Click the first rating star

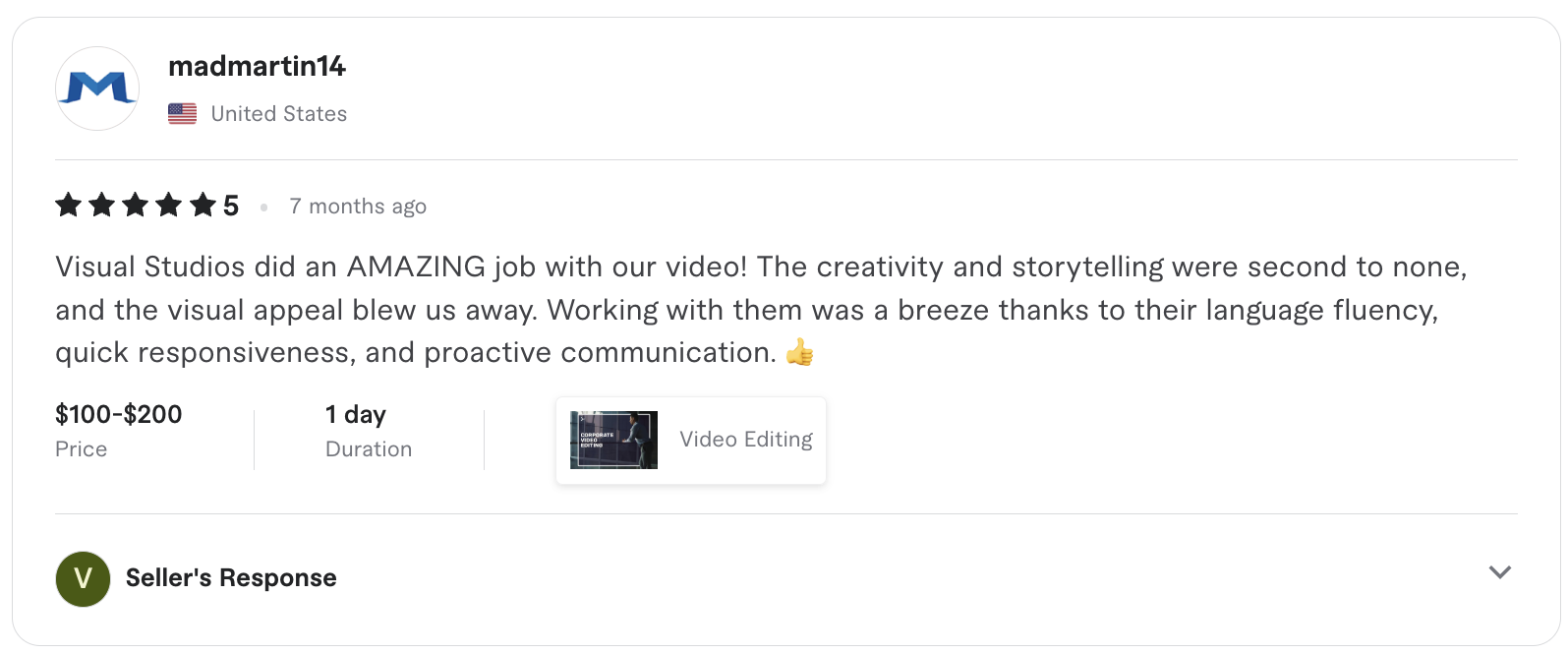(69, 206)
